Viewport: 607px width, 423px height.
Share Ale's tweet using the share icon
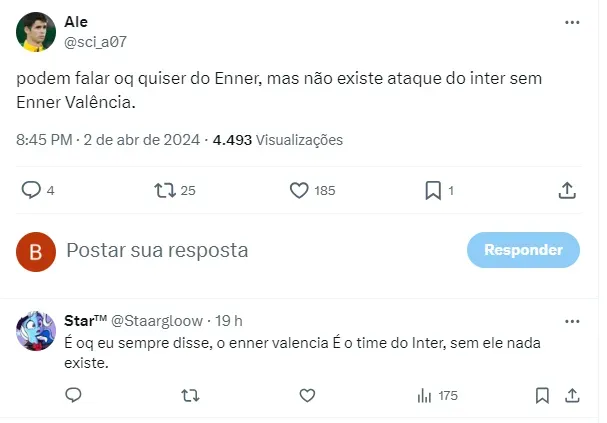[x=566, y=190]
